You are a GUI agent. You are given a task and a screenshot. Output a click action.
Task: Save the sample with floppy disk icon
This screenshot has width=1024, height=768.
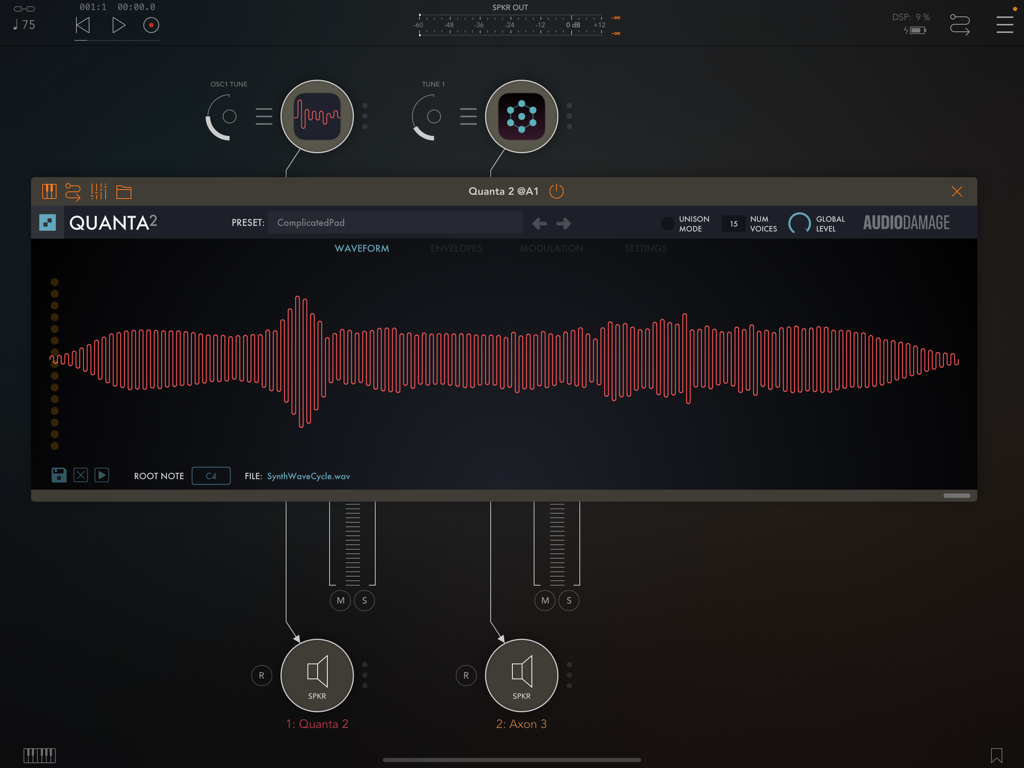point(59,475)
